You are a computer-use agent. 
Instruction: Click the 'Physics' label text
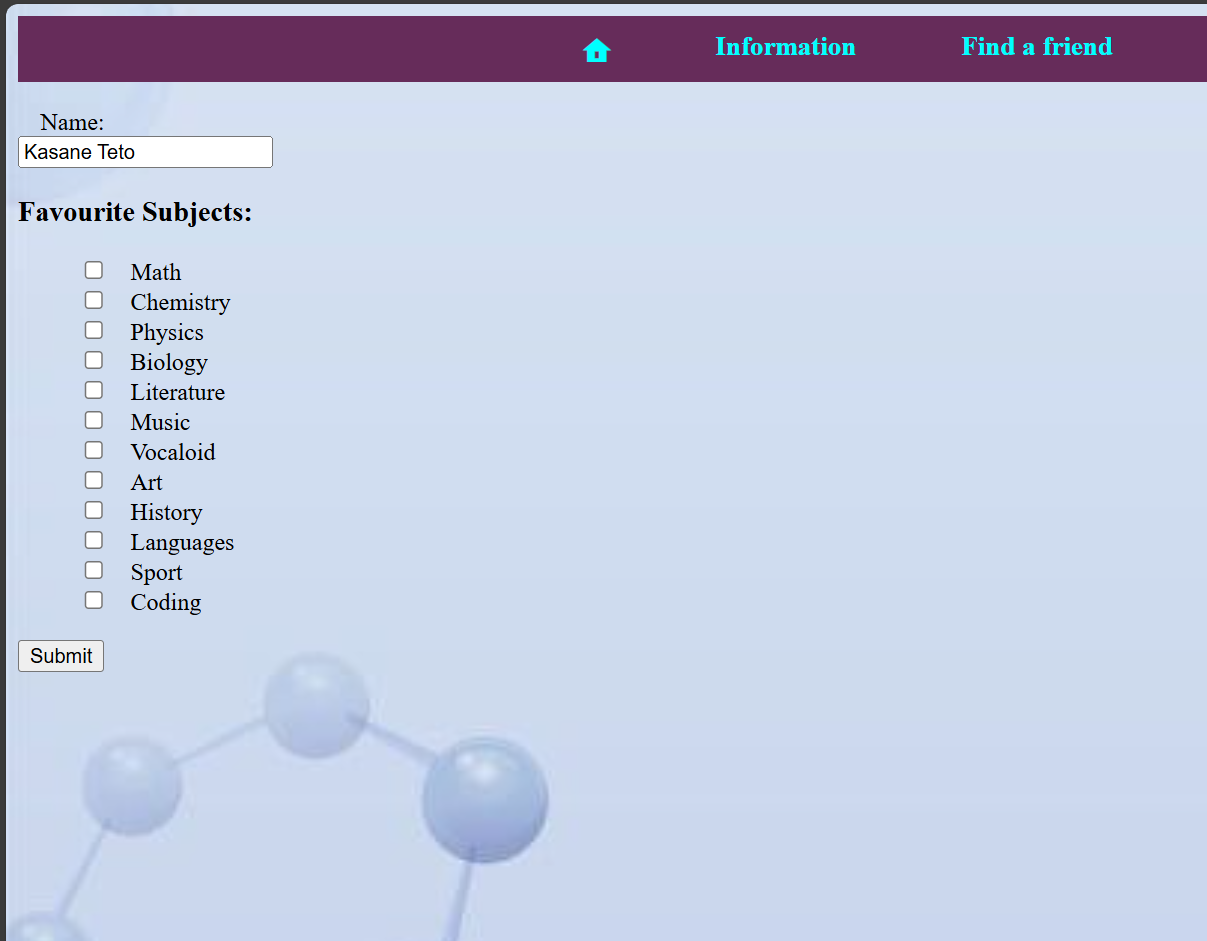tap(167, 332)
